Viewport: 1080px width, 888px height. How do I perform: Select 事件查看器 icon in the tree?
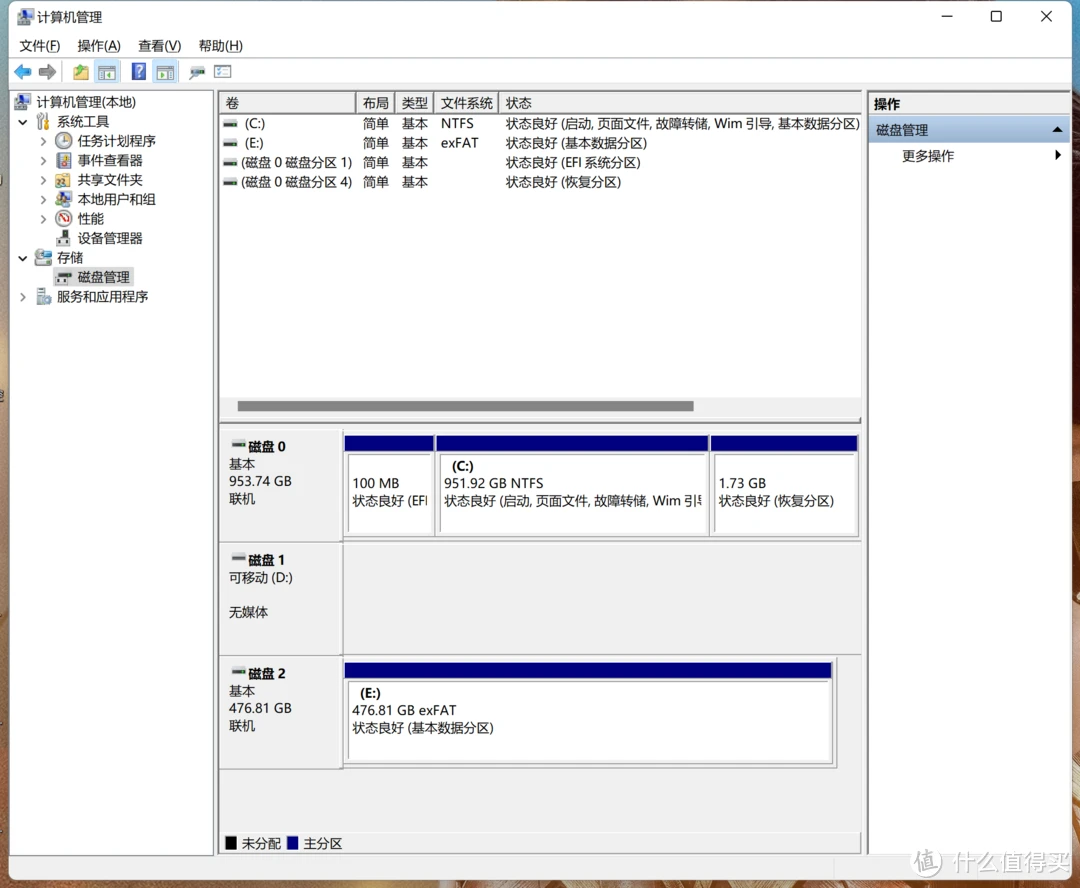[64, 161]
